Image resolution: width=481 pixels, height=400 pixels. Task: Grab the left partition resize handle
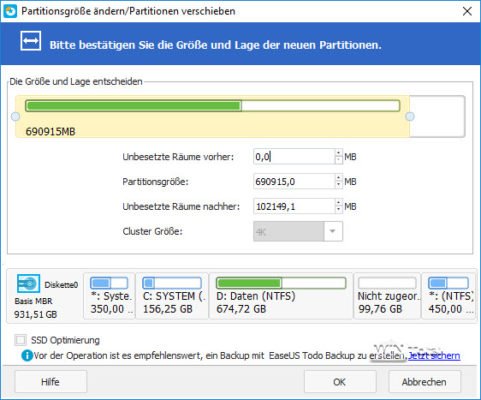(15, 116)
